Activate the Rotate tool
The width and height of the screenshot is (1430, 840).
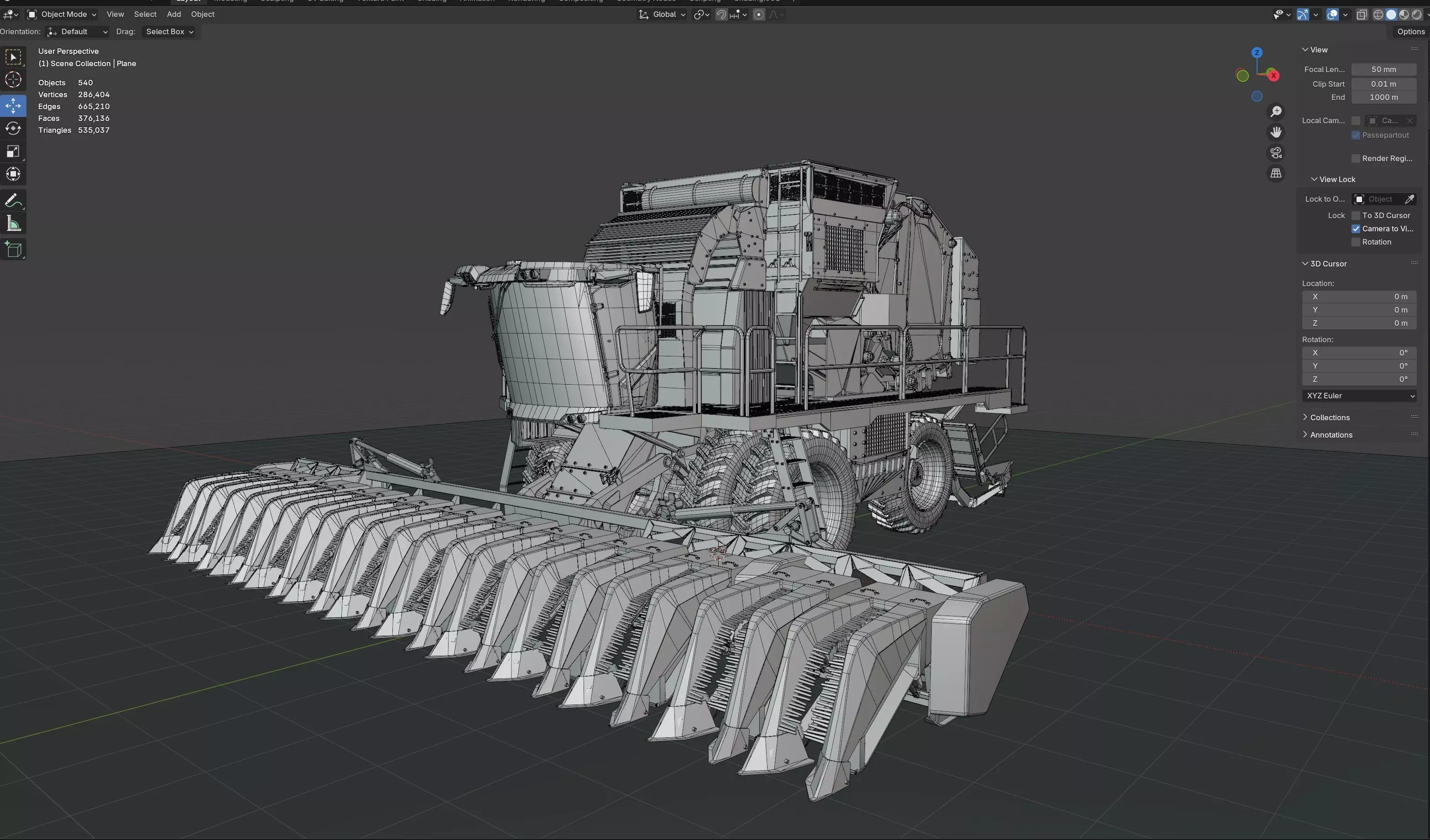coord(13,129)
